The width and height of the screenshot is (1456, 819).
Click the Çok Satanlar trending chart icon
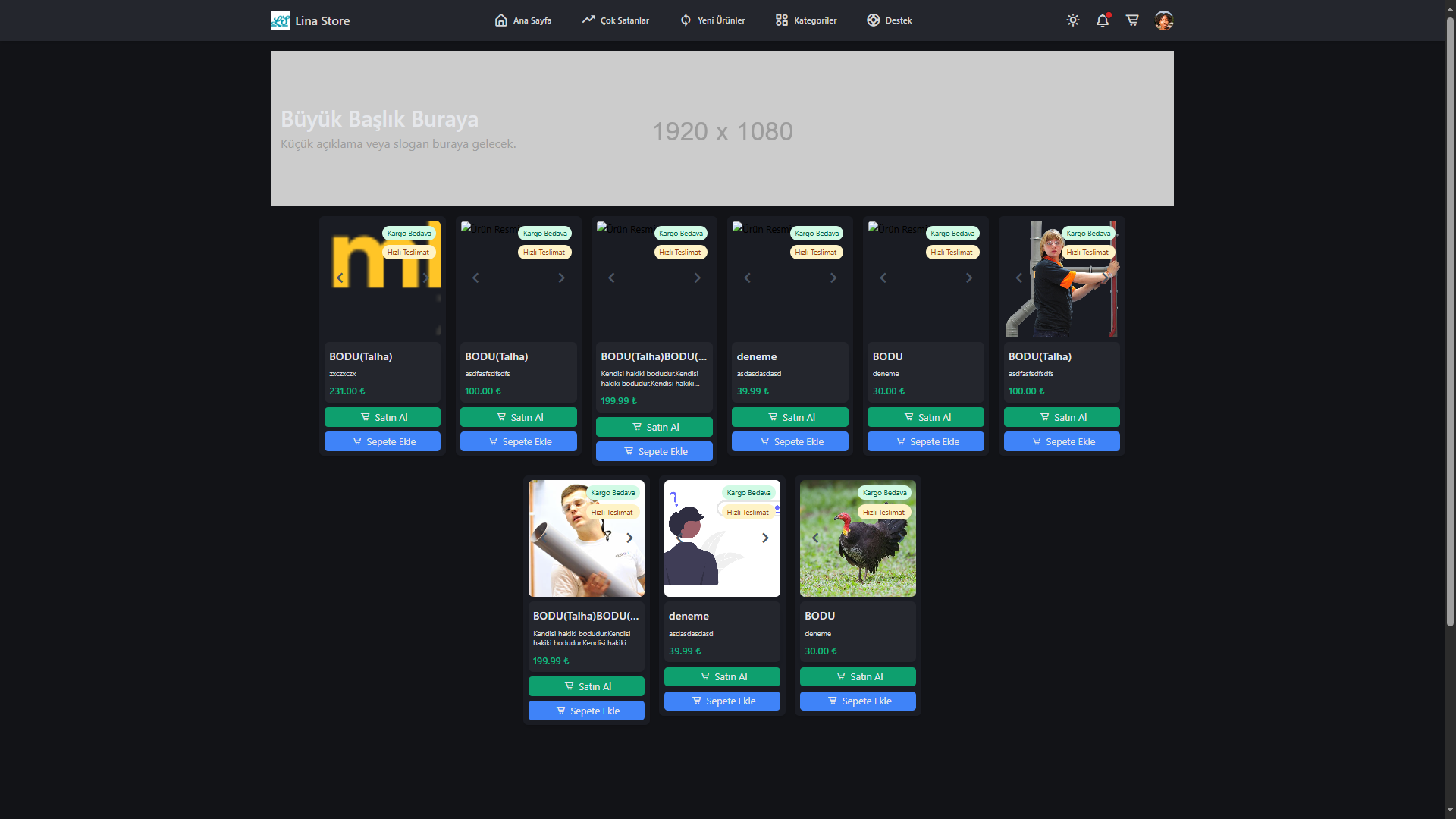point(588,19)
